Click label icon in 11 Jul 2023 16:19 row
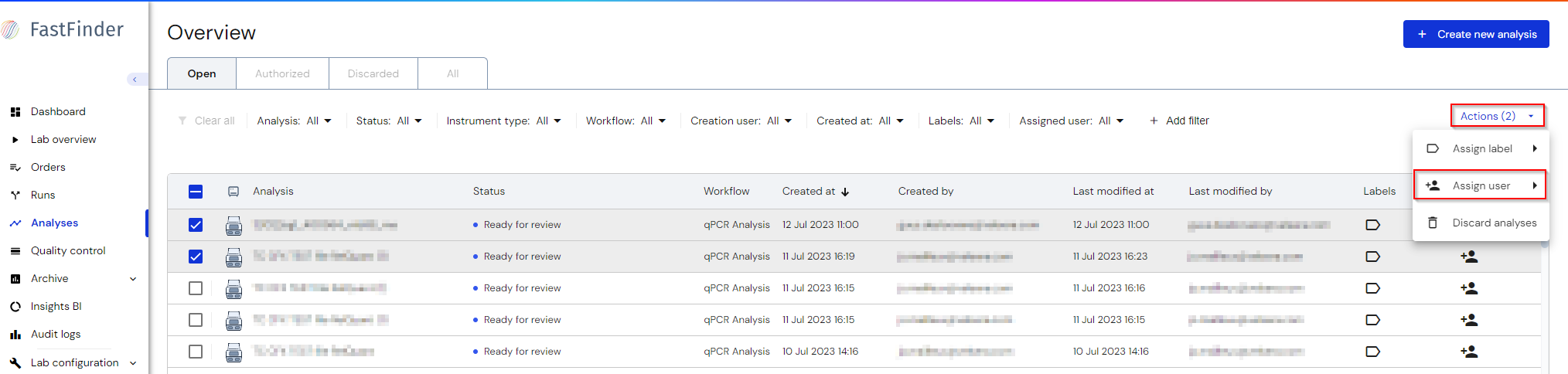This screenshot has height=374, width=1568. [x=1373, y=257]
